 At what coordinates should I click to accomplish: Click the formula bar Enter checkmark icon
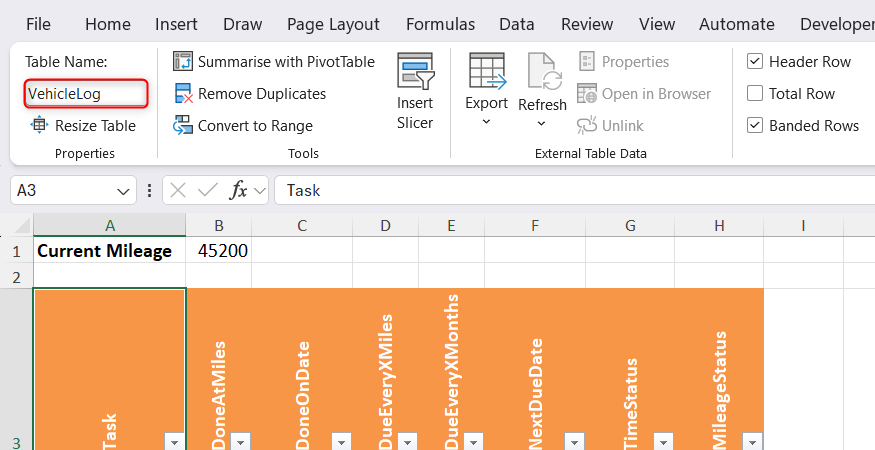click(x=208, y=191)
